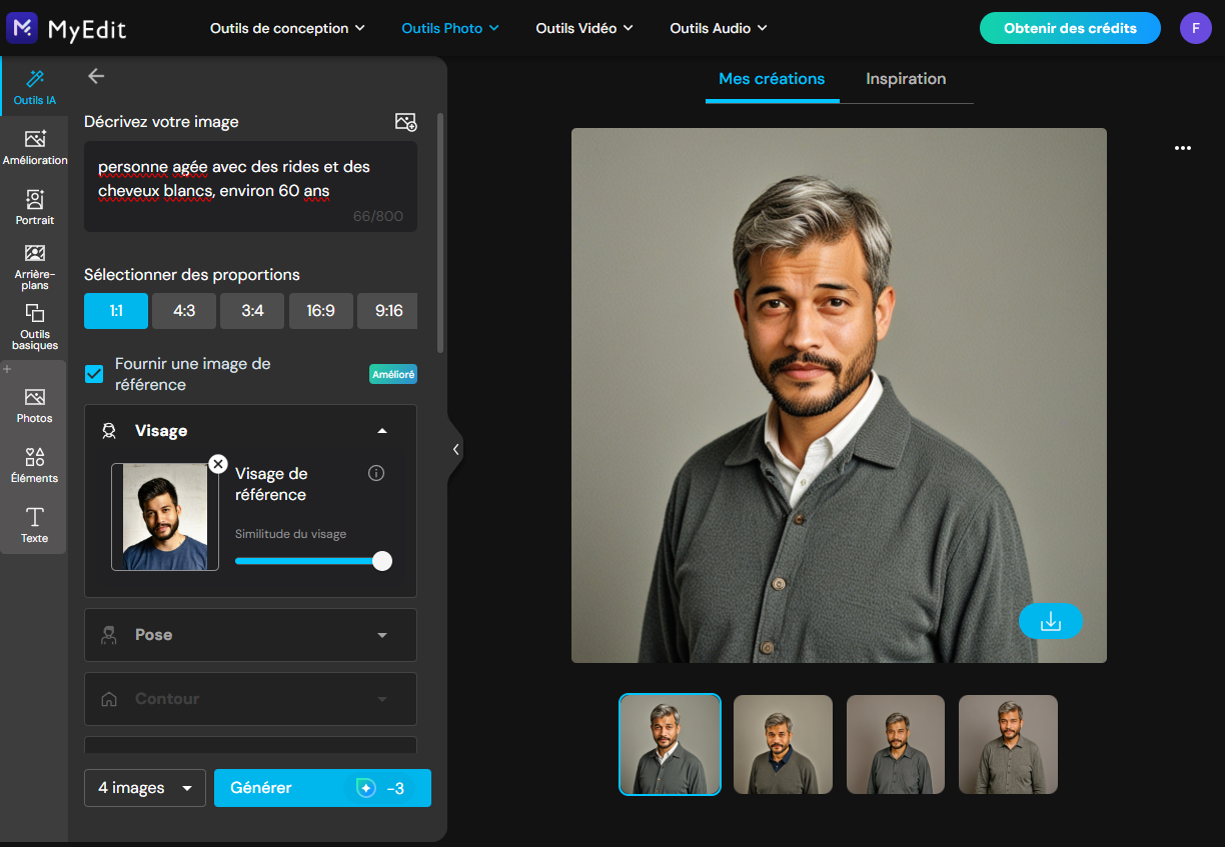Image resolution: width=1225 pixels, height=847 pixels.
Task: Select the 16:9 proportion
Action: pyautogui.click(x=321, y=311)
